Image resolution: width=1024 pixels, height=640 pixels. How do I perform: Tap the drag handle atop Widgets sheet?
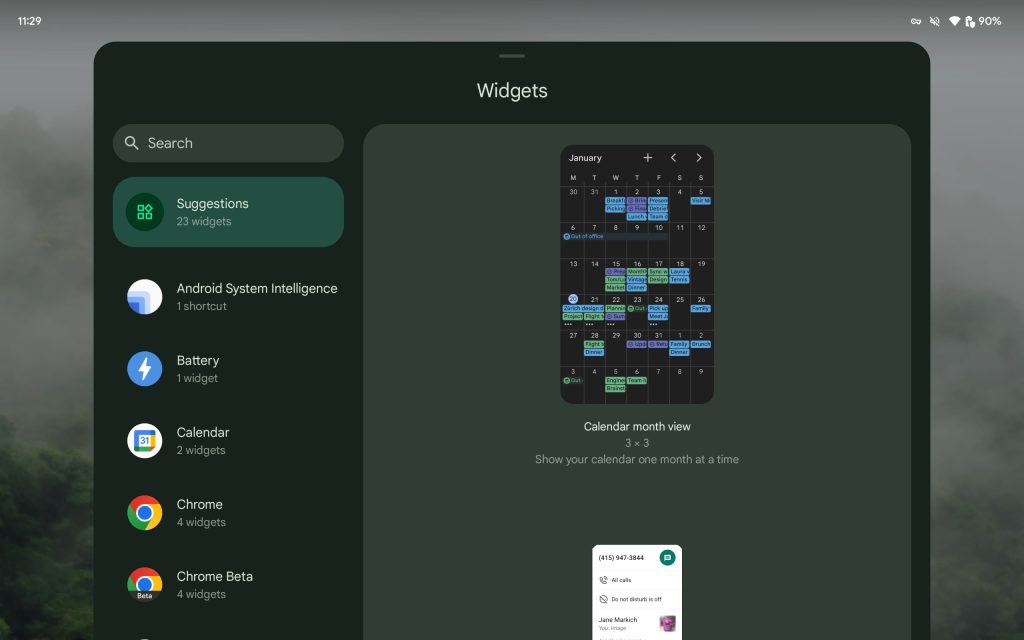512,56
